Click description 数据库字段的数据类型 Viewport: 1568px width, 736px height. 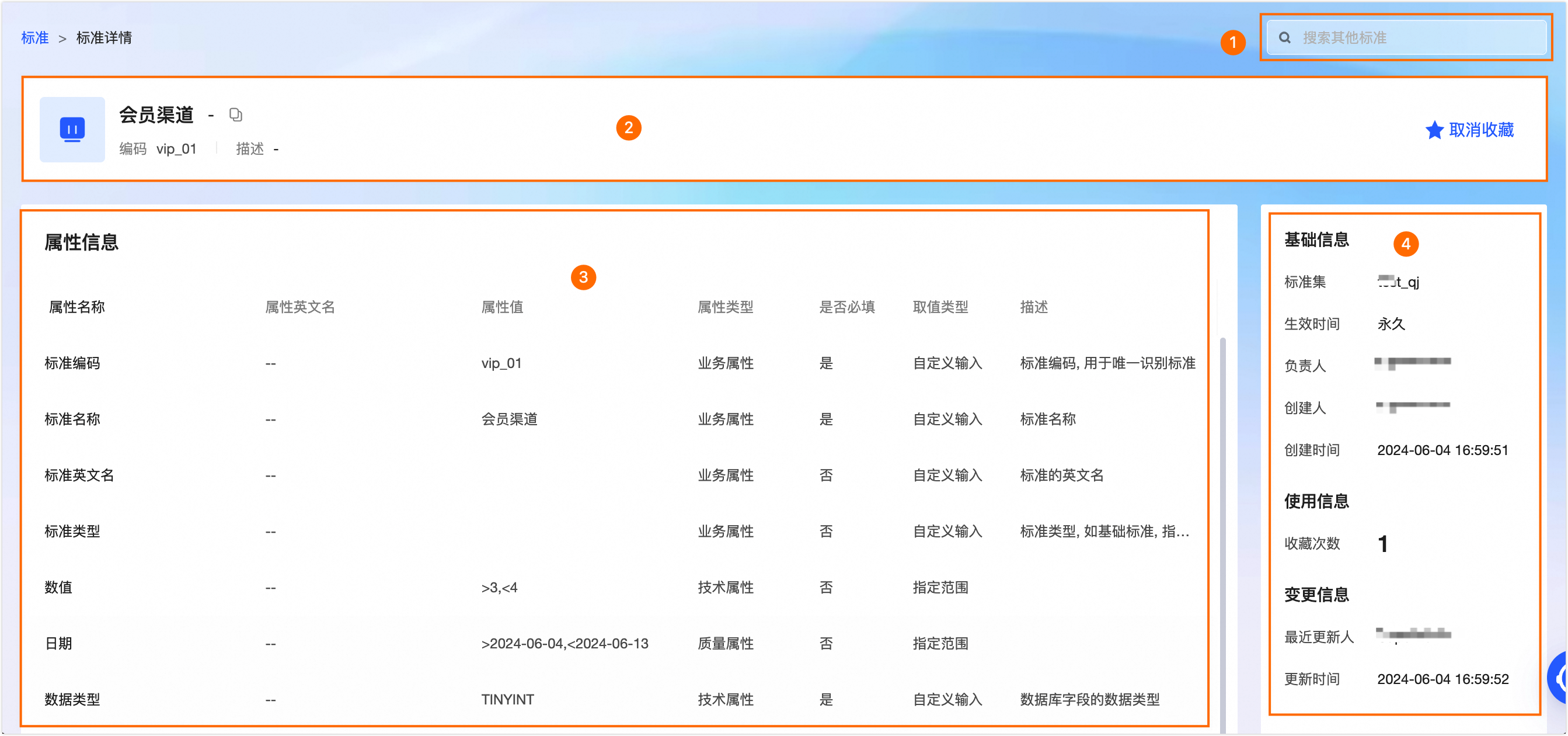click(x=1089, y=699)
